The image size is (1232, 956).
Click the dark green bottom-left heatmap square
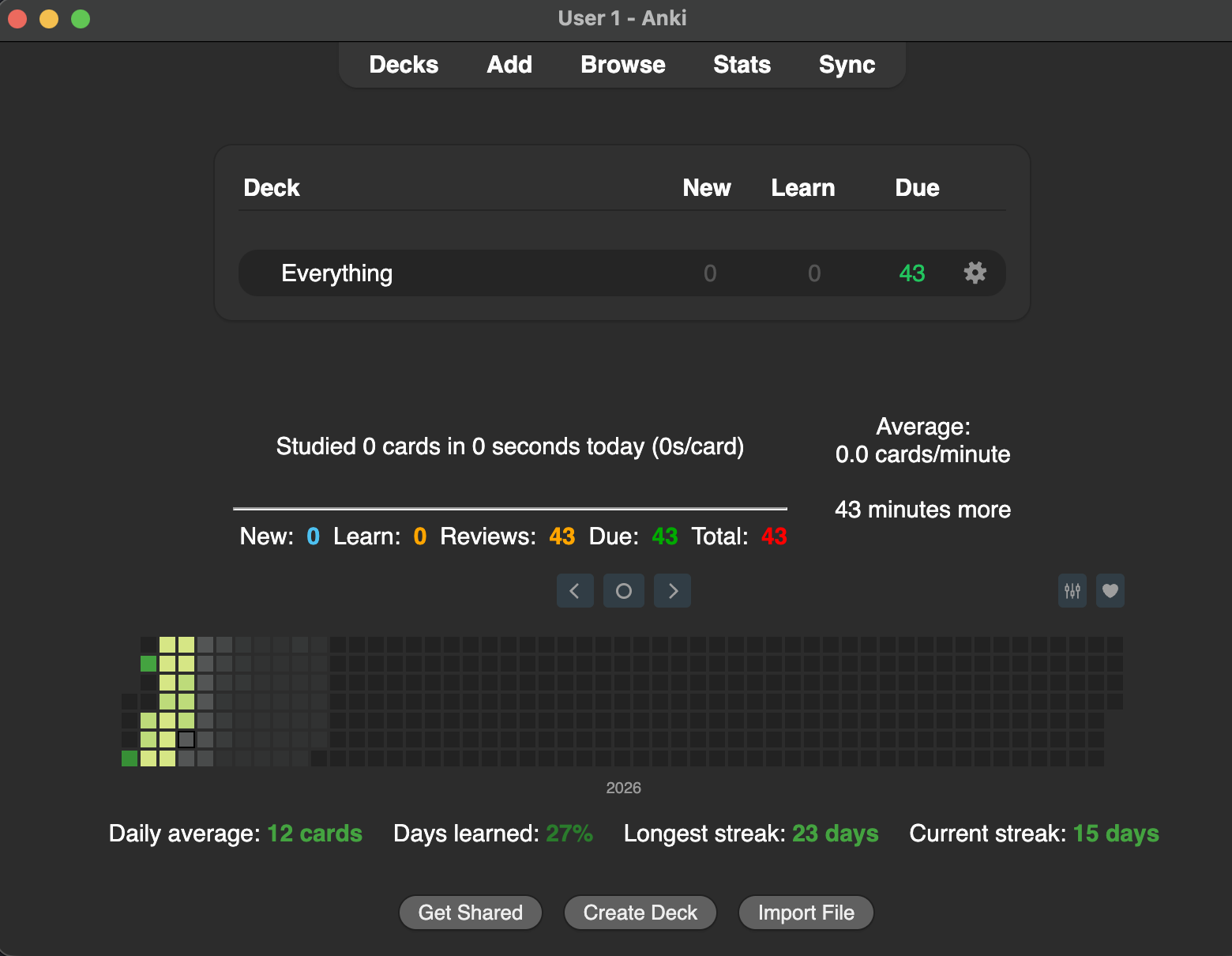[x=130, y=758]
